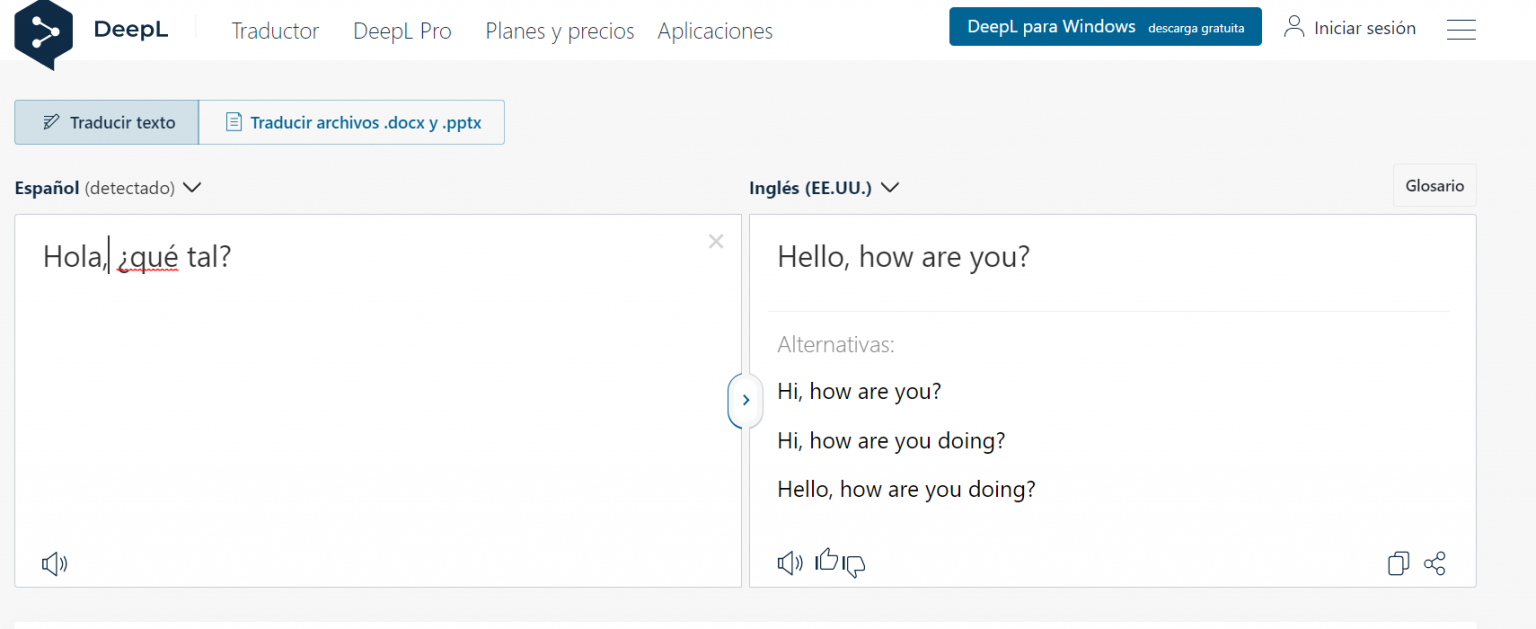The image size is (1536, 629).
Task: Swap translation direction using the arrow between panels
Action: point(745,400)
